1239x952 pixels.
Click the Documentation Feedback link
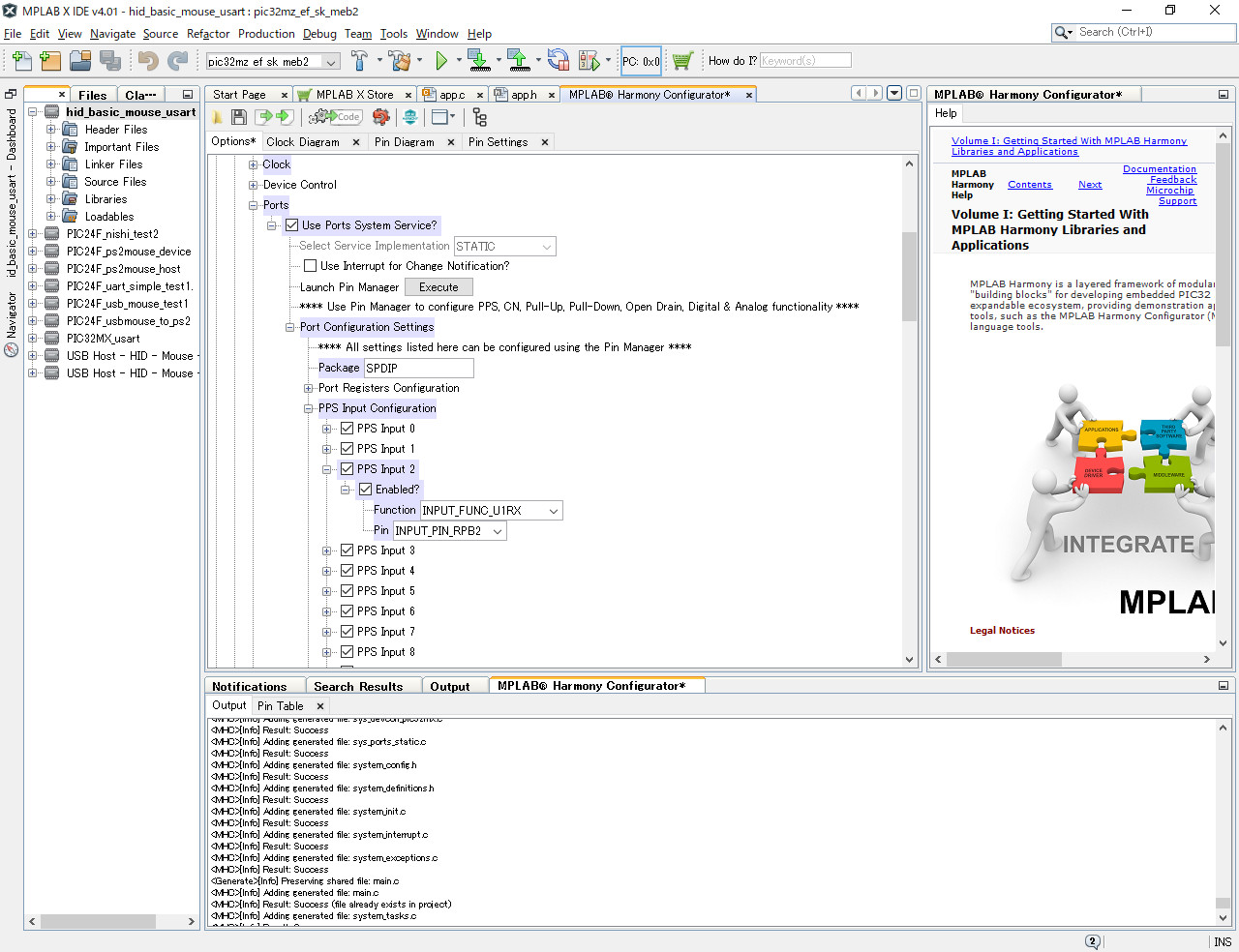pyautogui.click(x=1160, y=174)
